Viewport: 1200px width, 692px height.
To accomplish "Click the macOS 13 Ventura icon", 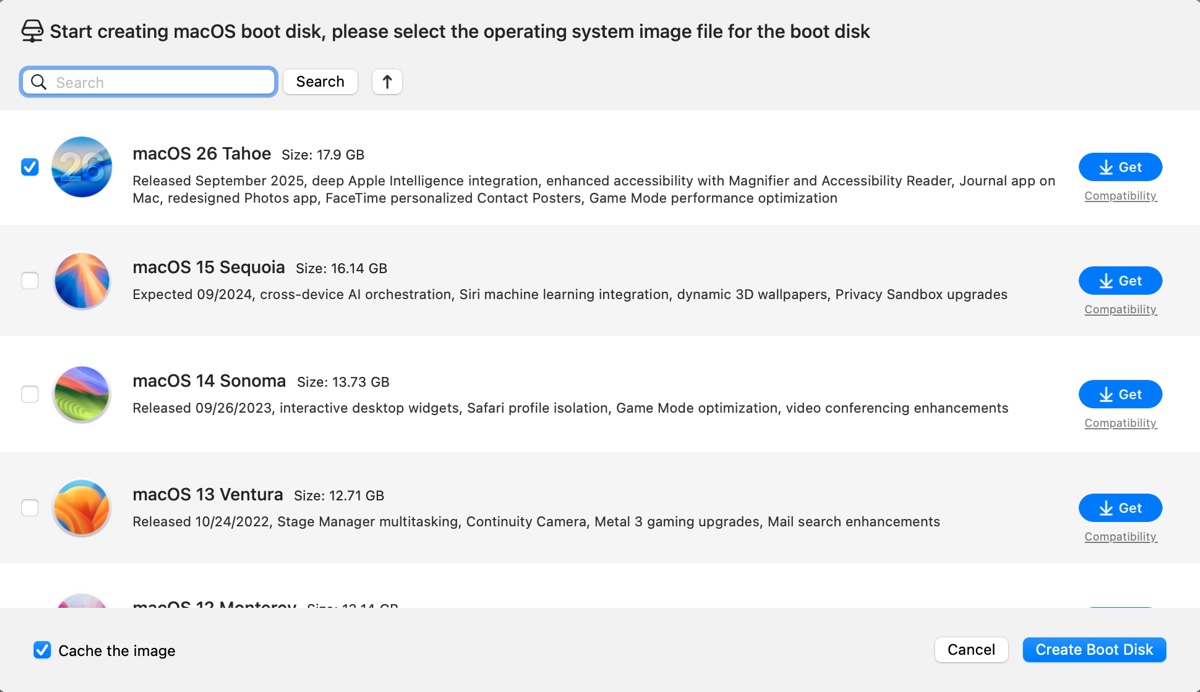I will click(x=81, y=508).
